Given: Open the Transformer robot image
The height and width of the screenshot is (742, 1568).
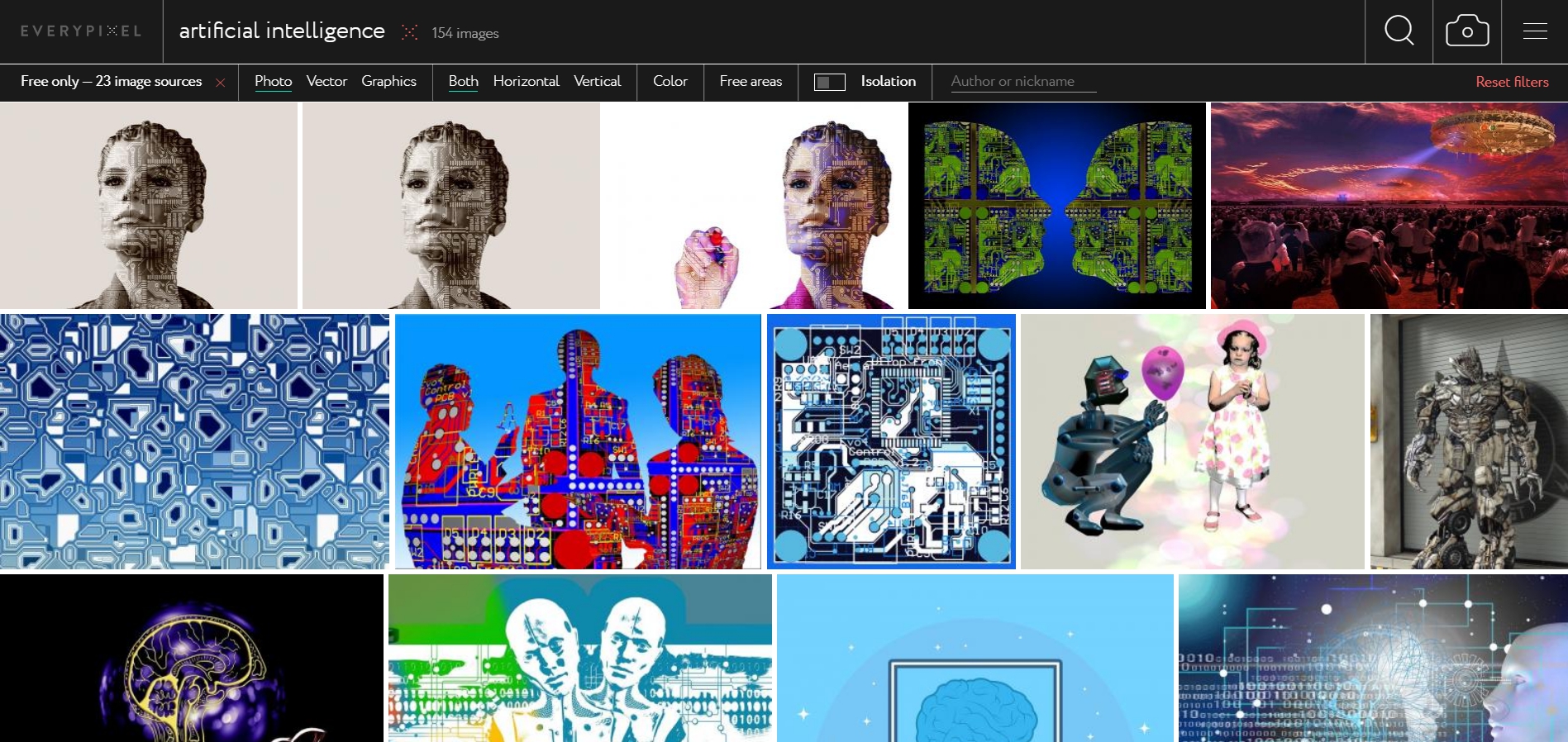Looking at the screenshot, I should 1469,441.
